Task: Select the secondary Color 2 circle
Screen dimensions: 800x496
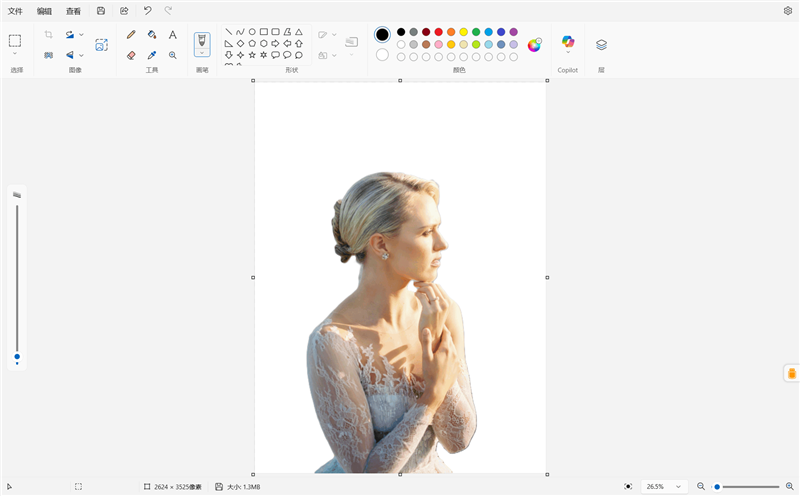Action: click(x=382, y=55)
